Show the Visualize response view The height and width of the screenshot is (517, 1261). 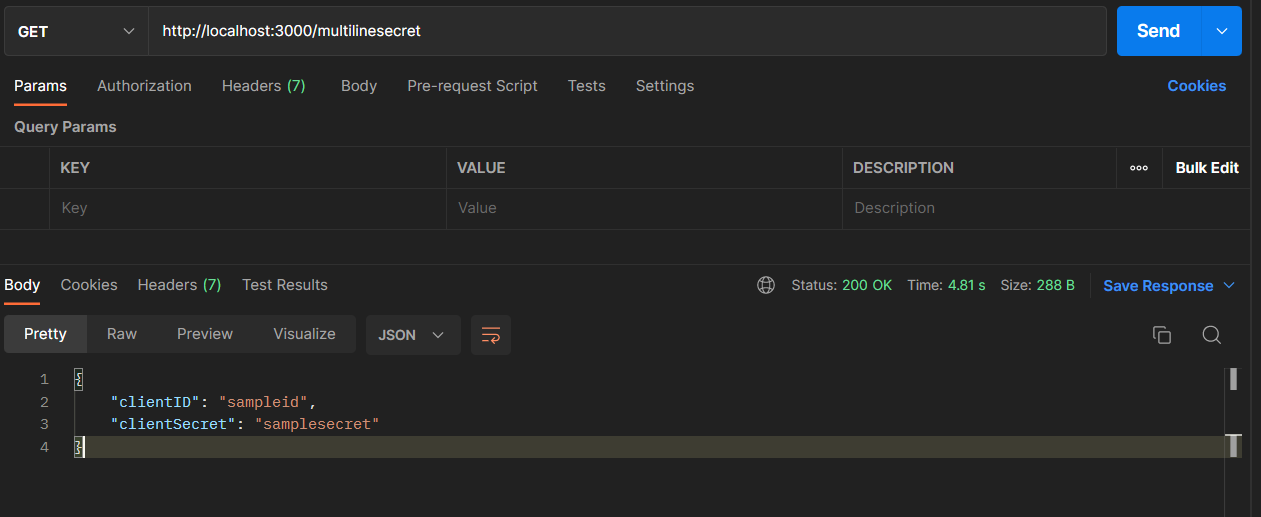[304, 334]
